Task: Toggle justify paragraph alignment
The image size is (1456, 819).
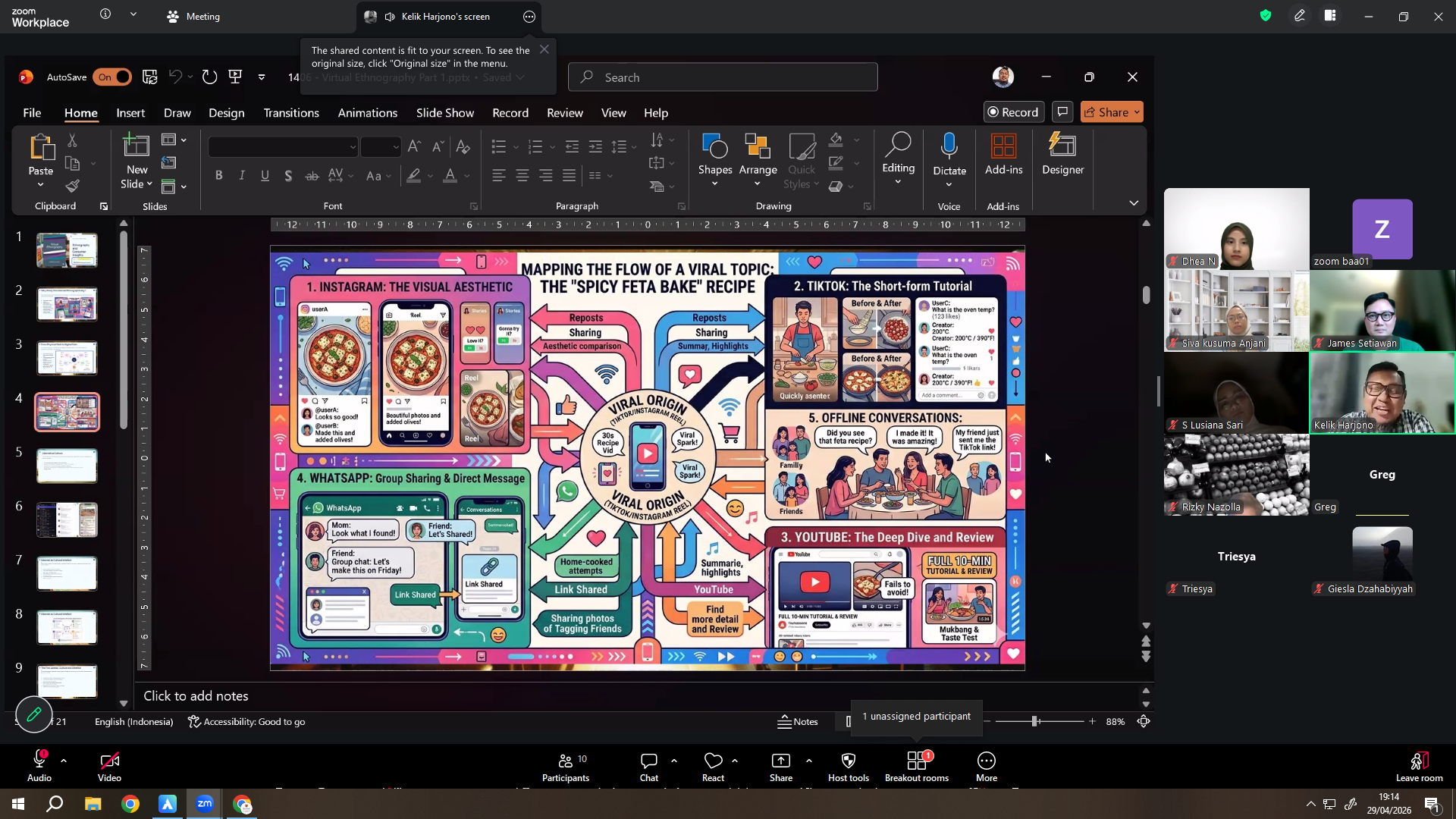Action: coord(570,176)
